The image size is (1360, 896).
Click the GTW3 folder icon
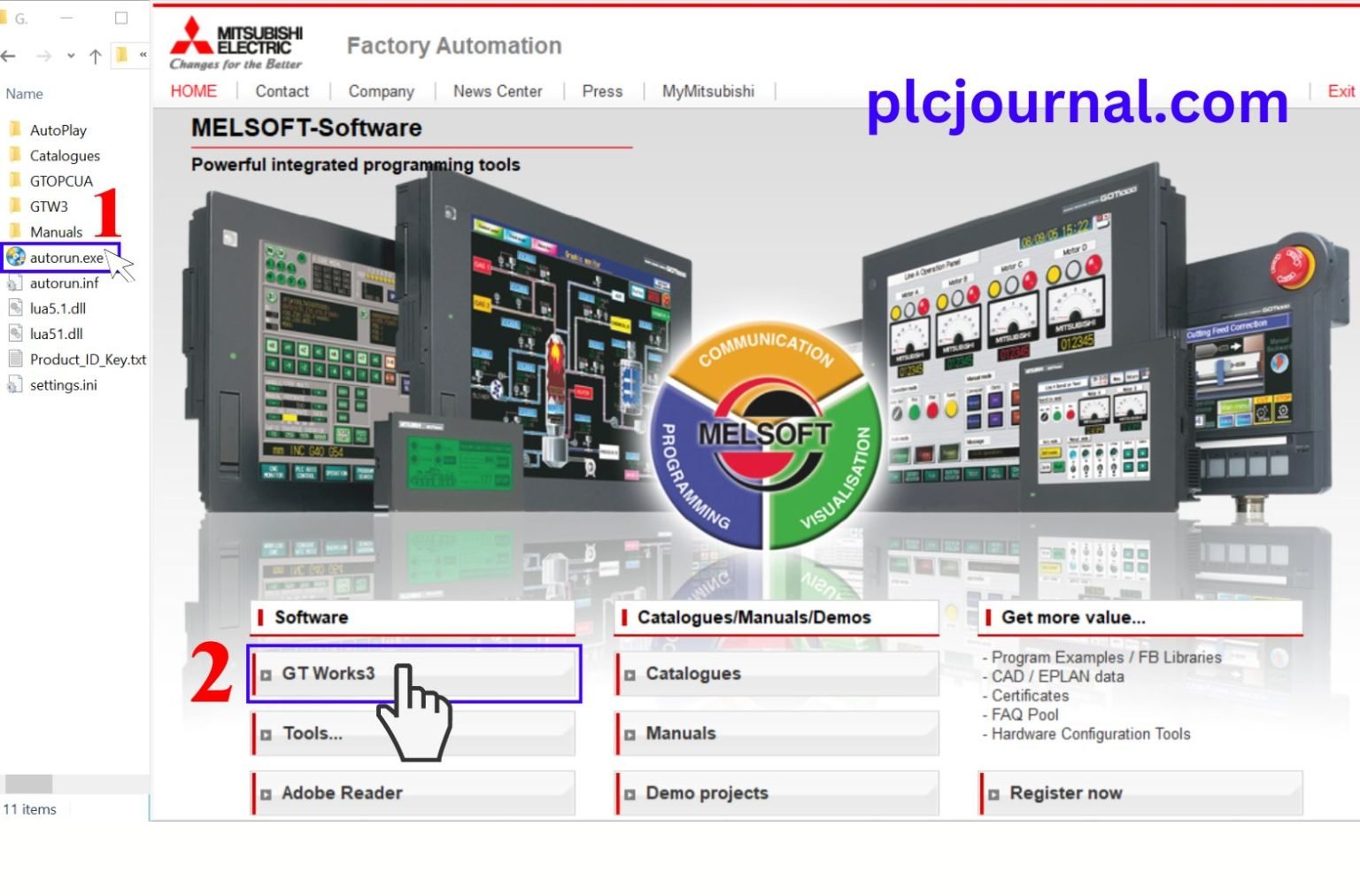(15, 206)
